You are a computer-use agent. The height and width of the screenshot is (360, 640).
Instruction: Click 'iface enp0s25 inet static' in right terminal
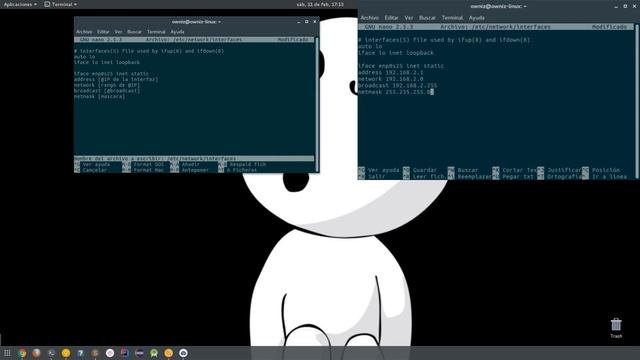[401, 66]
